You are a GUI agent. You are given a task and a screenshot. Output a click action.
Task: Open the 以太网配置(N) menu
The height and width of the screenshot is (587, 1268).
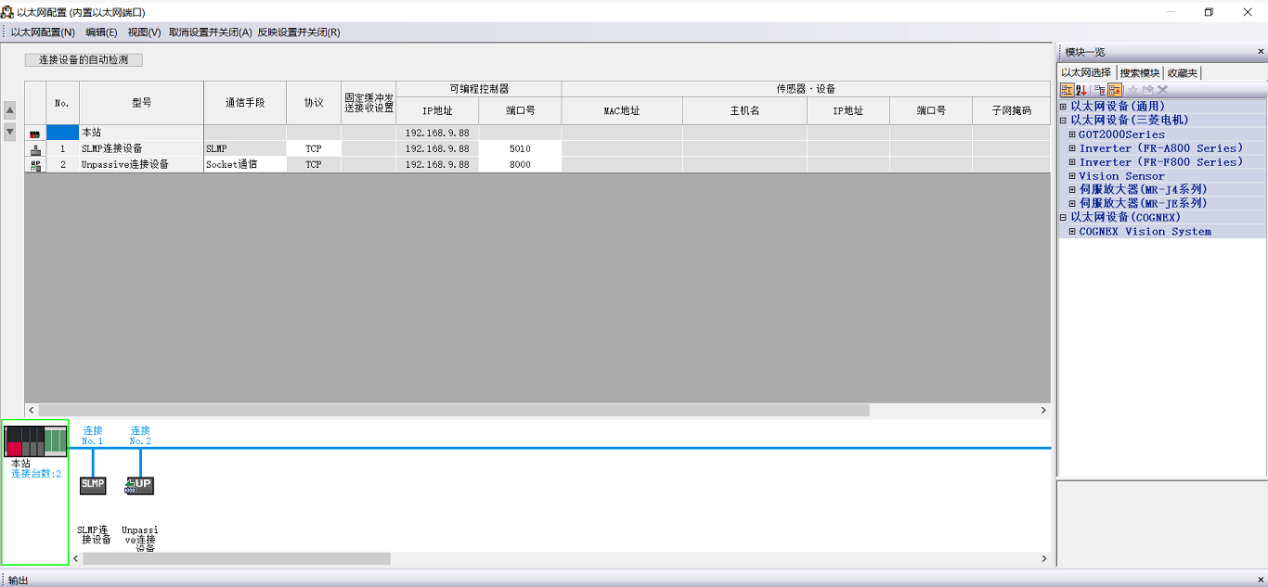42,32
